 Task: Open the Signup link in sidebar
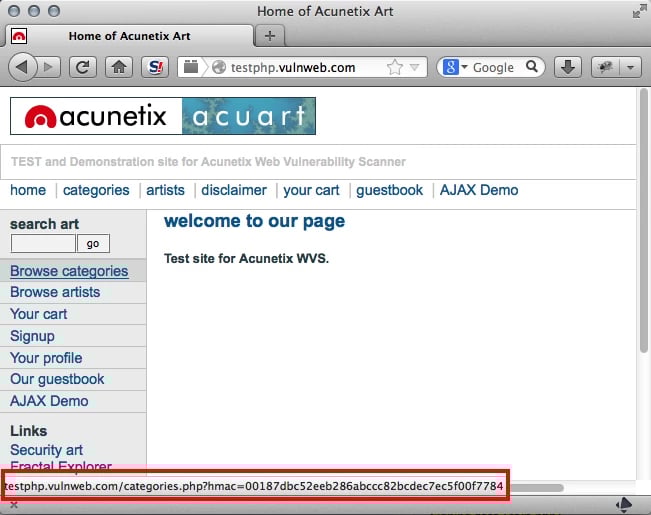pos(32,336)
